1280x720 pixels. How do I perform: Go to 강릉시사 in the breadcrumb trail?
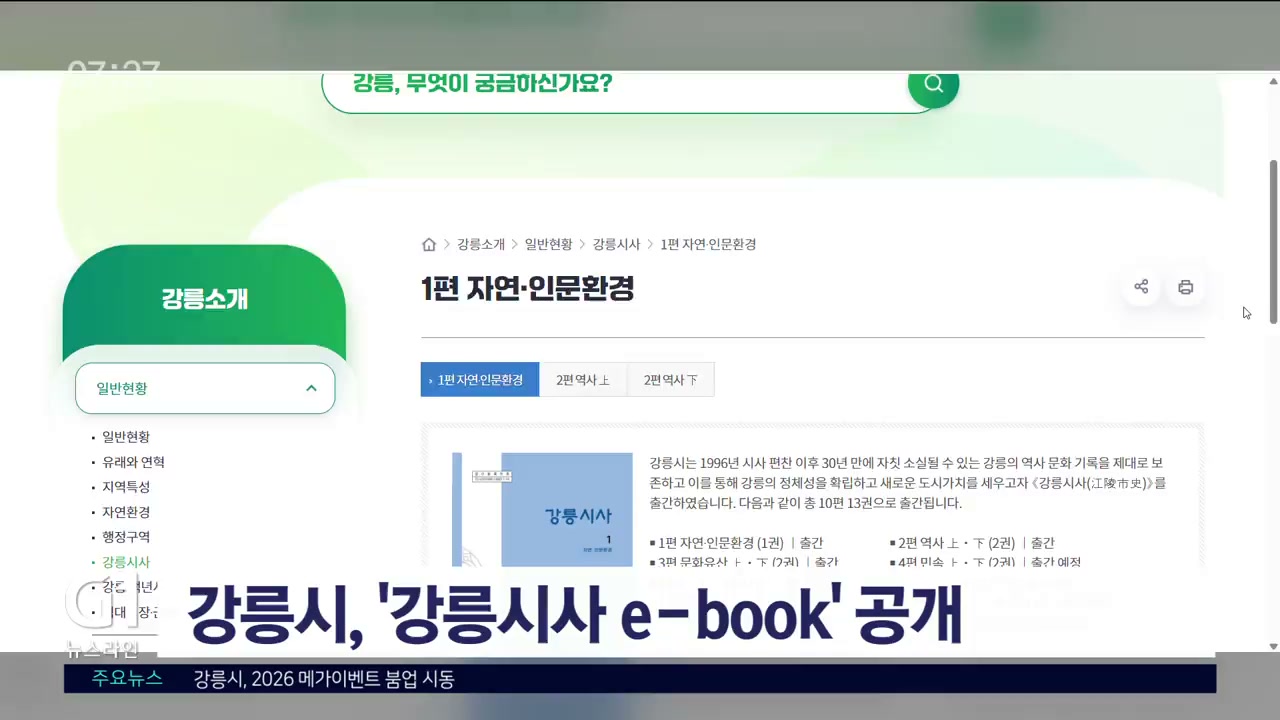click(x=616, y=244)
